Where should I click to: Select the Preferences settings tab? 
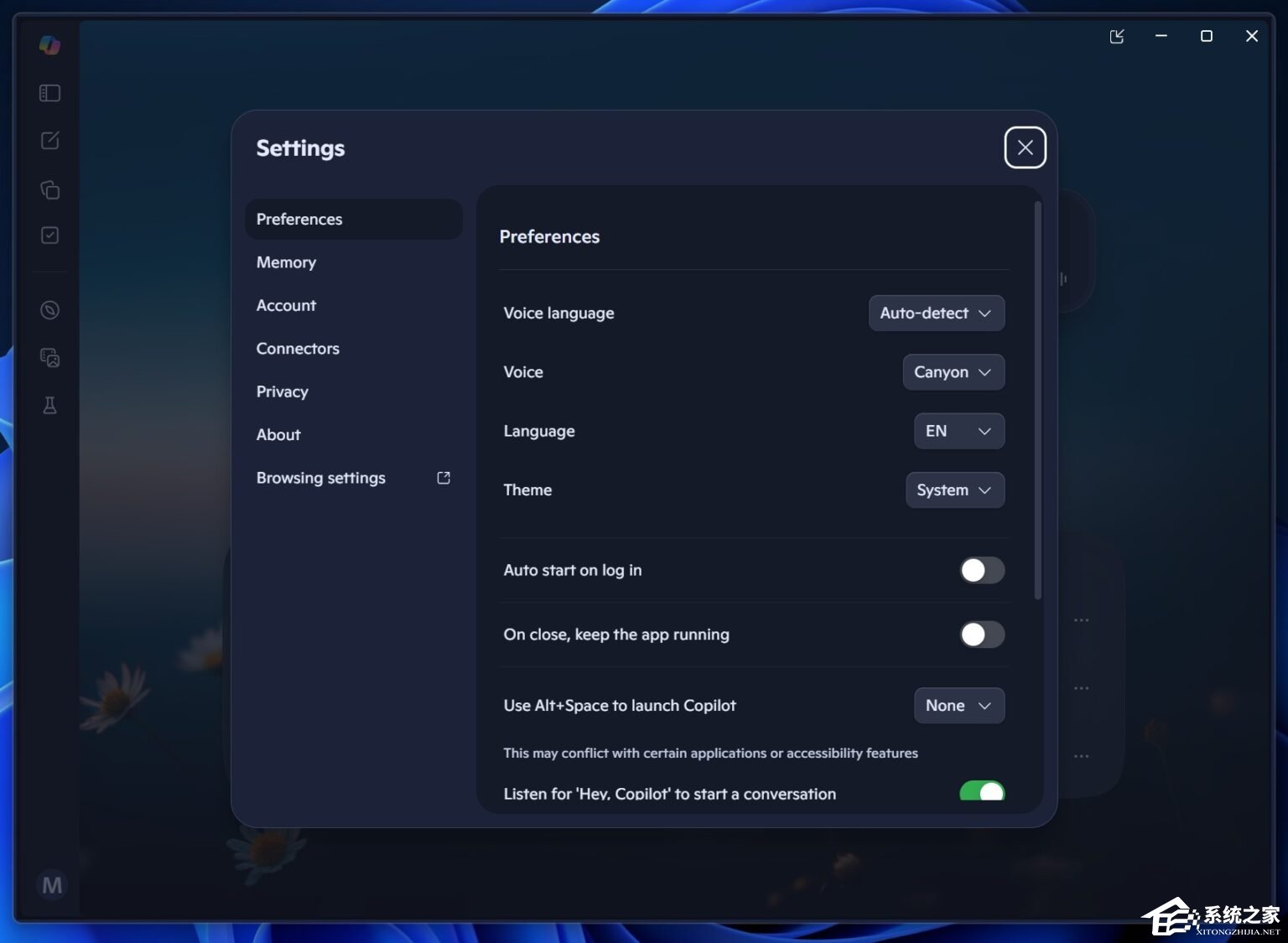click(x=354, y=219)
